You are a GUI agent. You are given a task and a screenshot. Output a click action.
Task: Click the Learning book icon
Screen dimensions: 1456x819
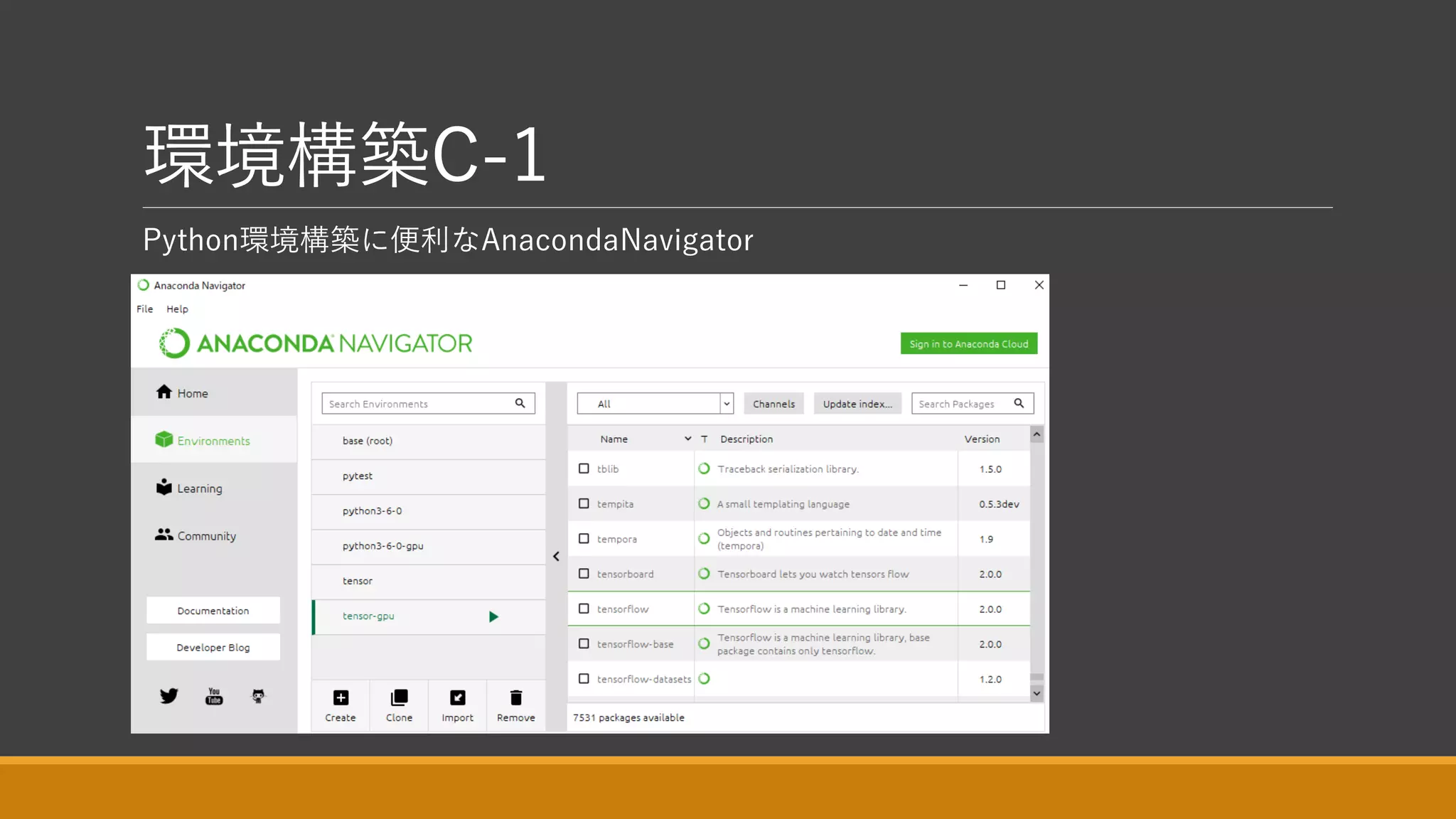pos(164,487)
